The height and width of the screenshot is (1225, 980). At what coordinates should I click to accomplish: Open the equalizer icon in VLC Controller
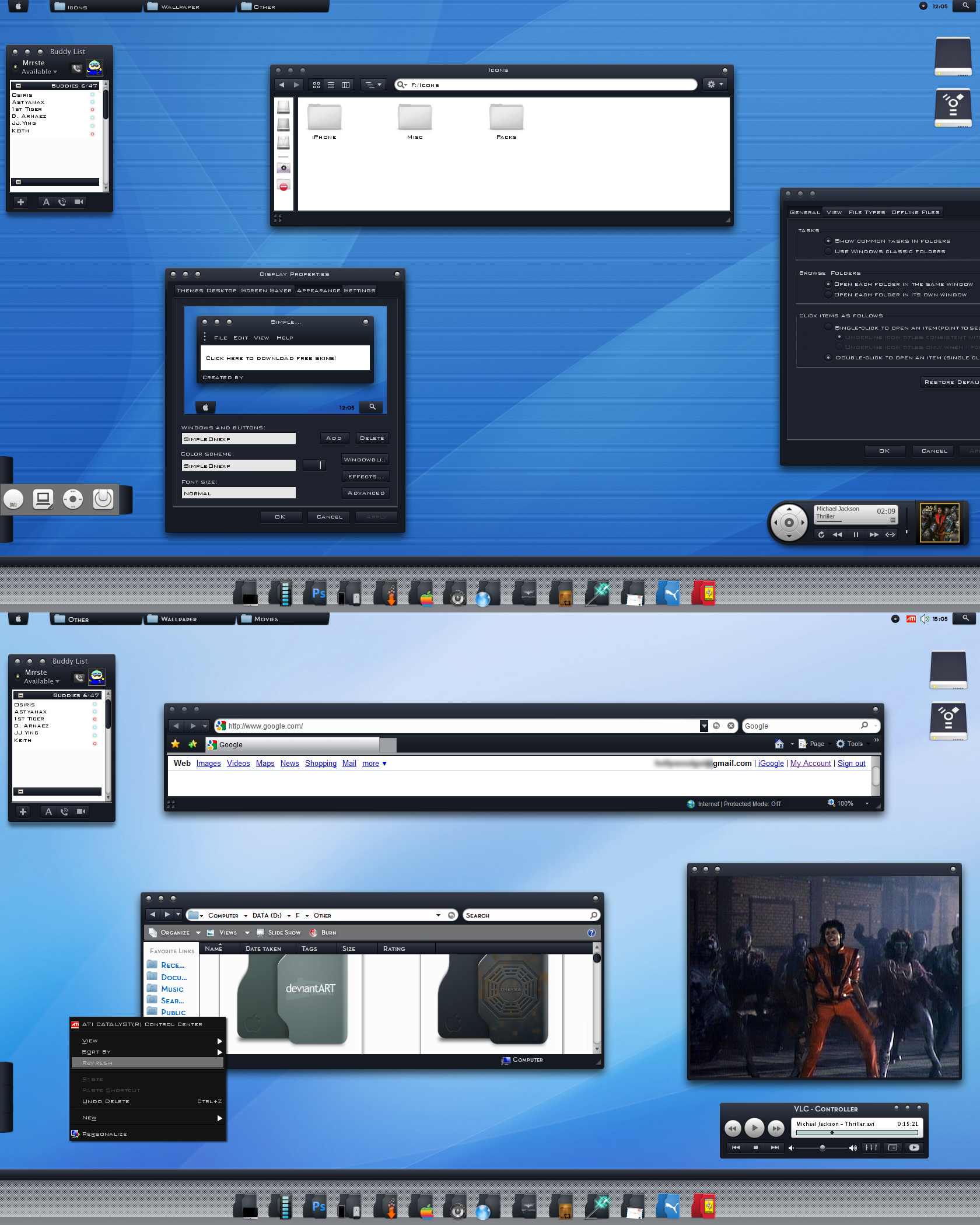point(871,1147)
